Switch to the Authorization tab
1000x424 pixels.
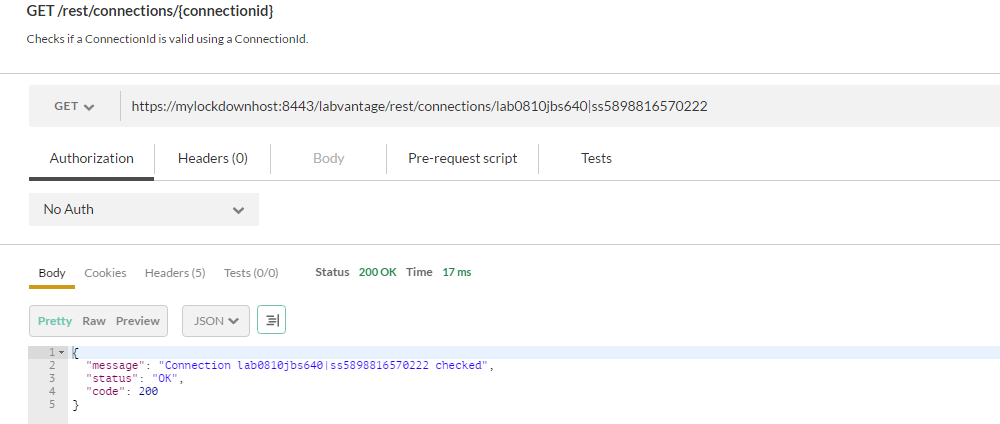point(92,158)
